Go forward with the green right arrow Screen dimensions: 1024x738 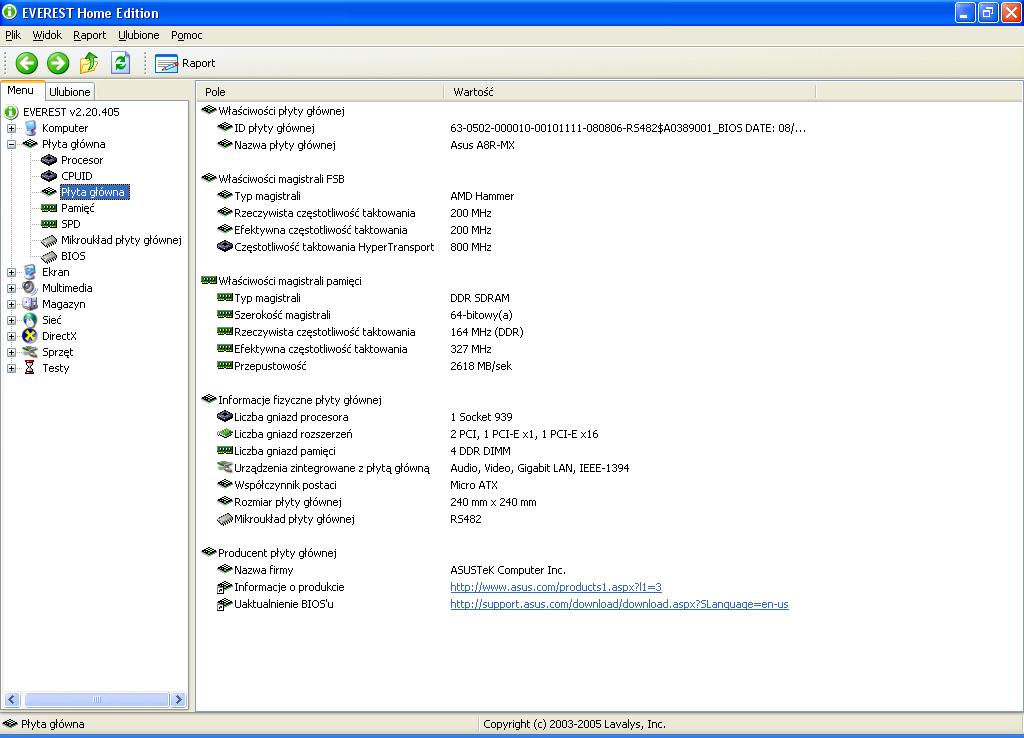point(57,63)
